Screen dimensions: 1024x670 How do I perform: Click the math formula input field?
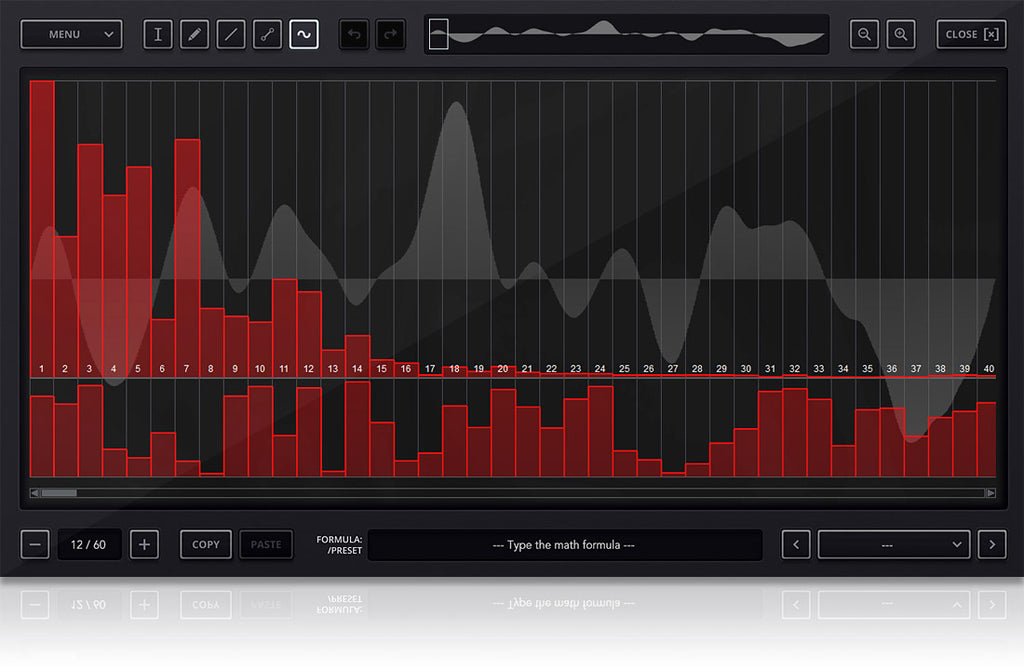pos(565,545)
